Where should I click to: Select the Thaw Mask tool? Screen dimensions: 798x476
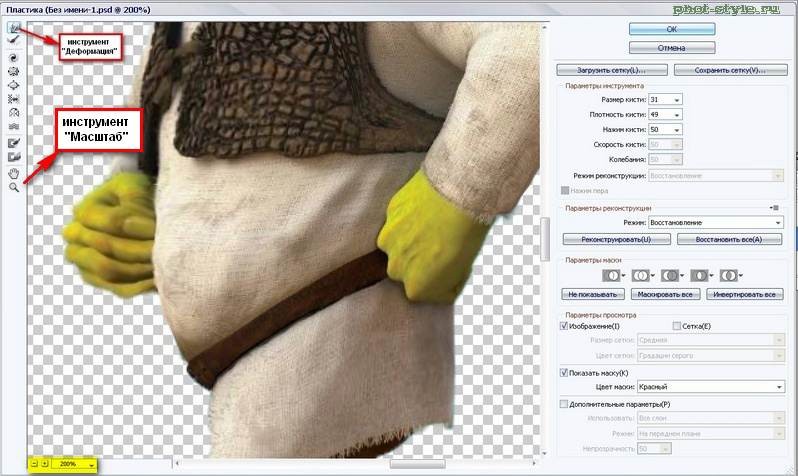[x=14, y=157]
